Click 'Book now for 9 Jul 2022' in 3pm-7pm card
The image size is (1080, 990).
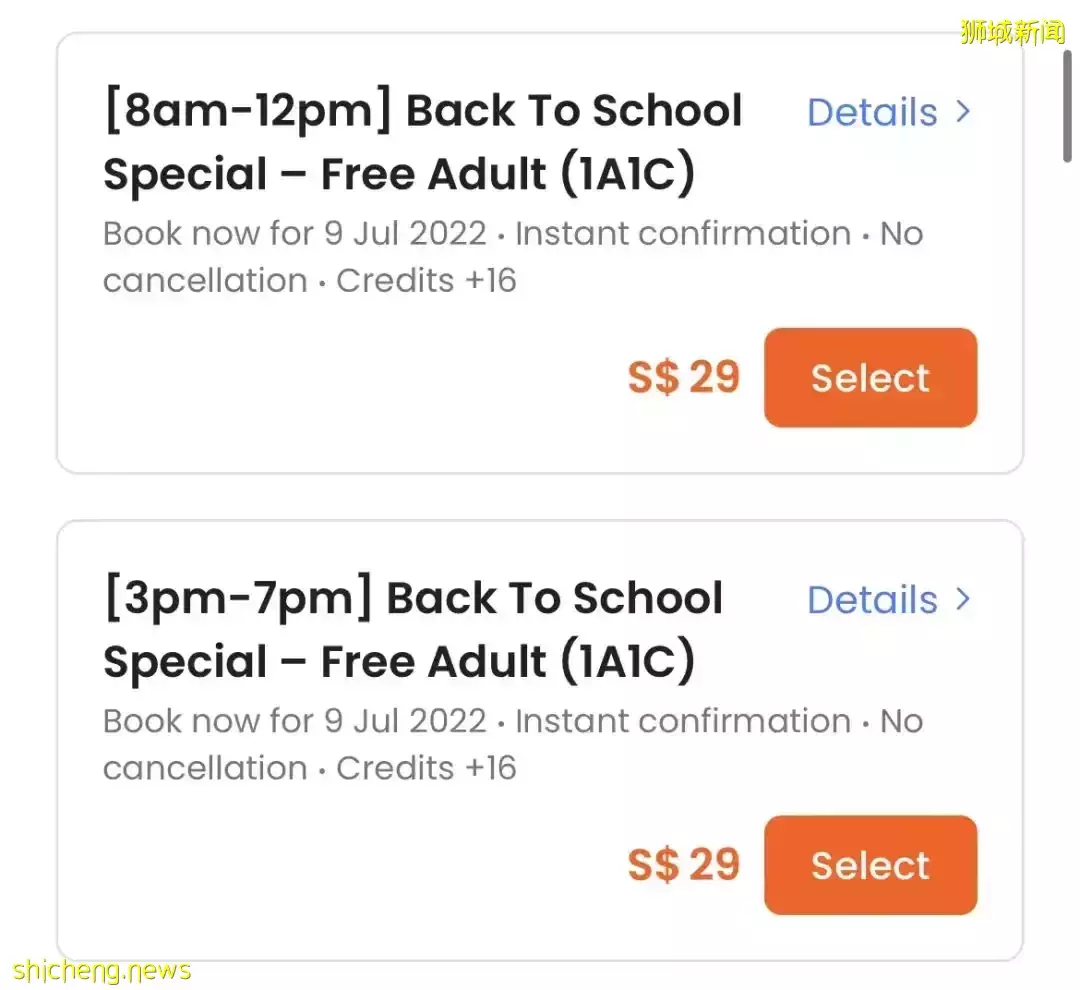point(294,721)
